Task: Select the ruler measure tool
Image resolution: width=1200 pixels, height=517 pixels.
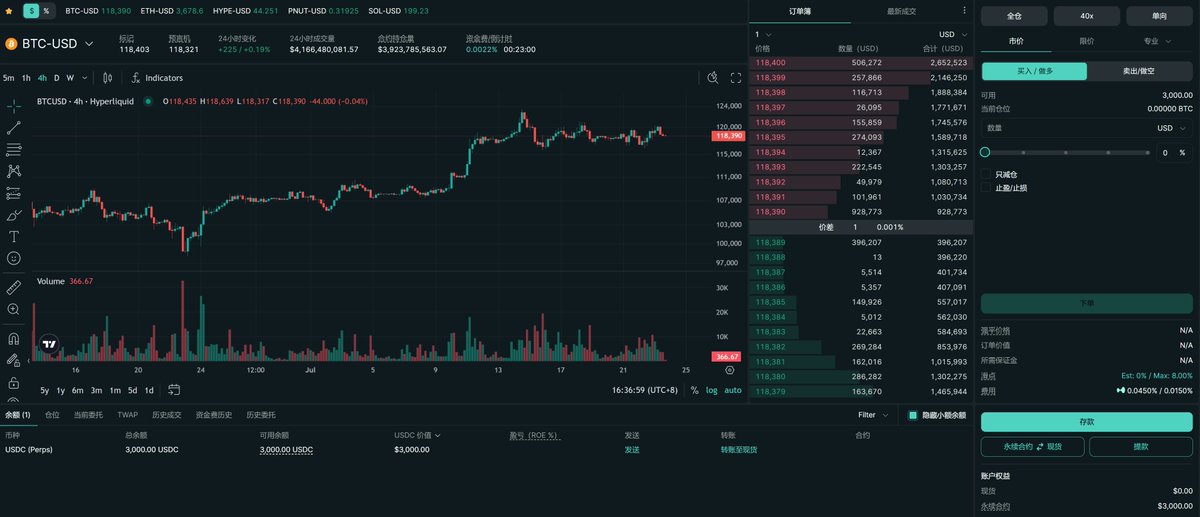Action: point(14,287)
